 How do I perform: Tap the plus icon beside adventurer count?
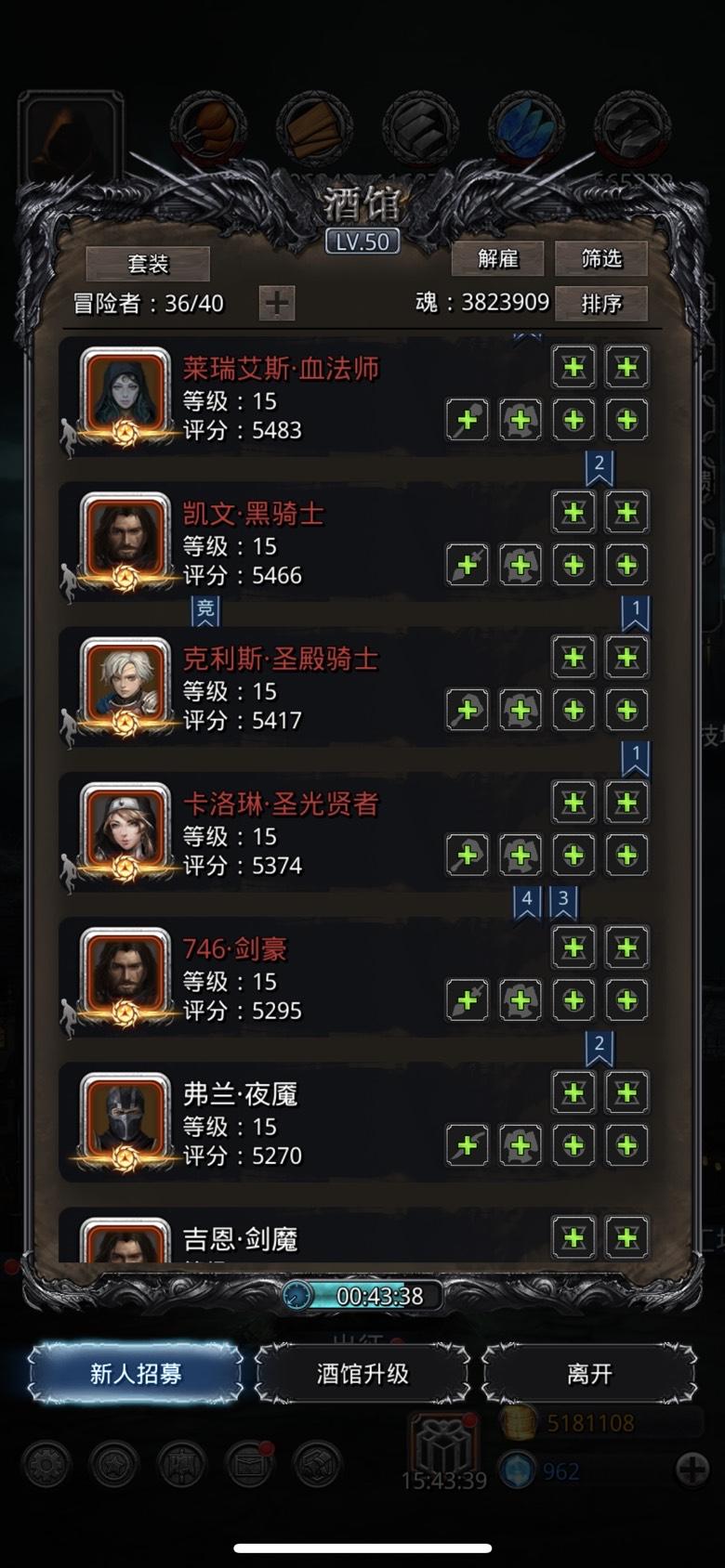click(x=277, y=303)
